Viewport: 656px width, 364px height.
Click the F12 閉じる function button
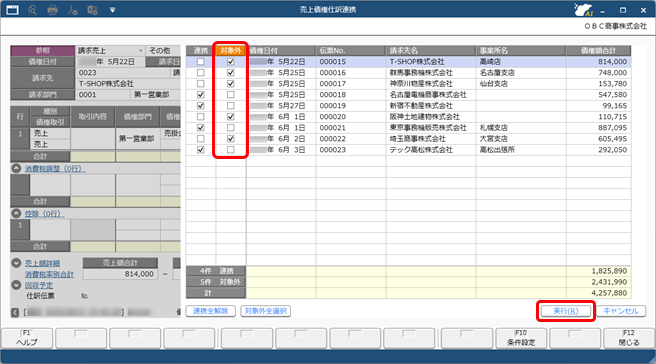pyautogui.click(x=629, y=338)
